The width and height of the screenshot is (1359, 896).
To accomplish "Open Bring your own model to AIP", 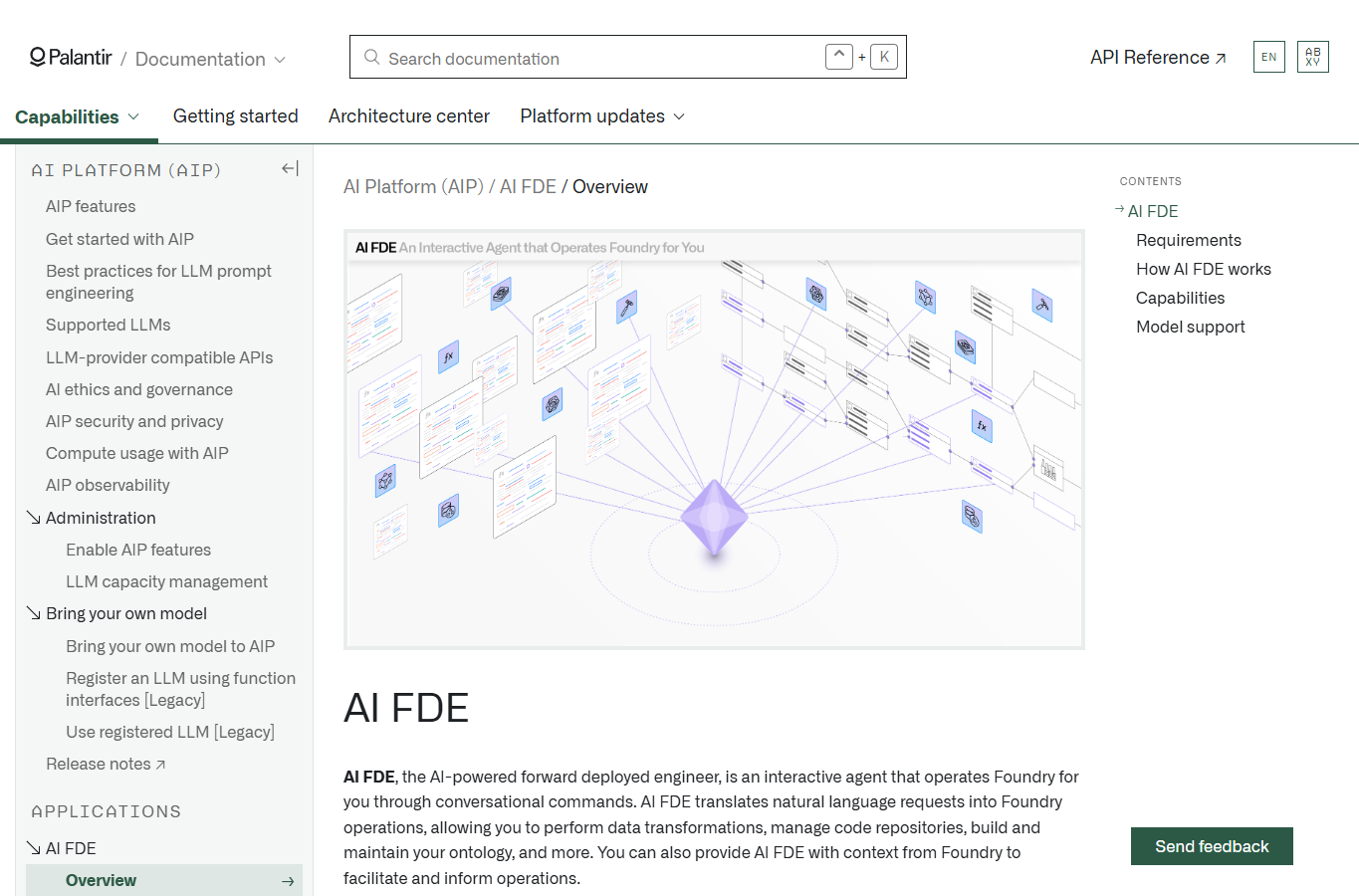I will (170, 646).
